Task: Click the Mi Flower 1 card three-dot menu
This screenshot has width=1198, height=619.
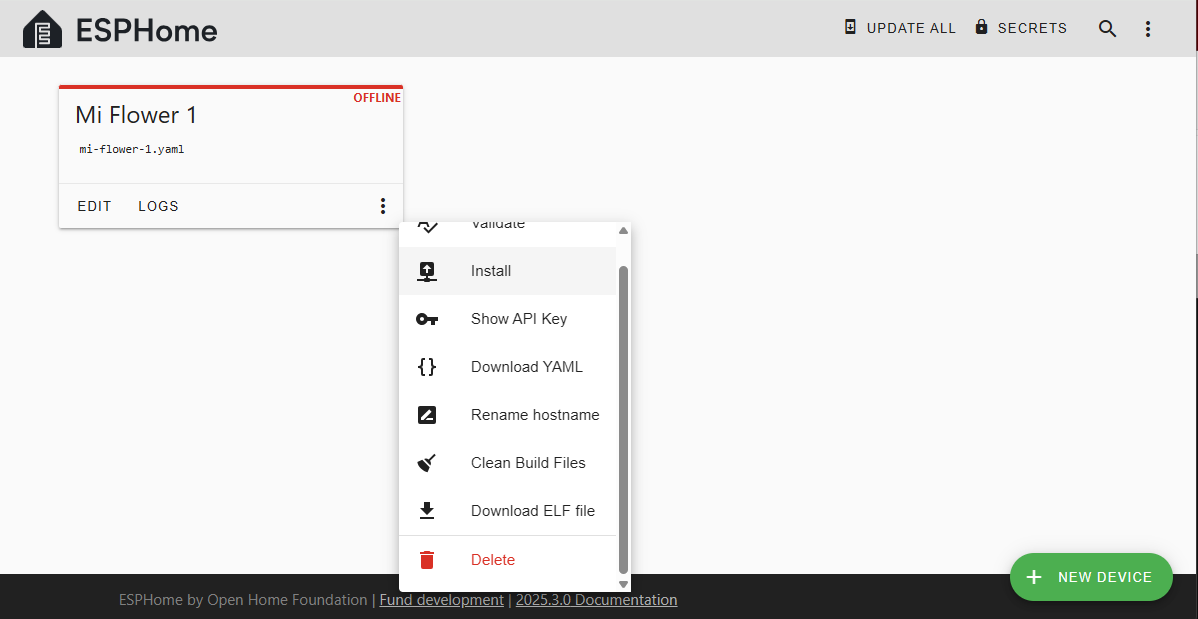Action: pyautogui.click(x=383, y=206)
